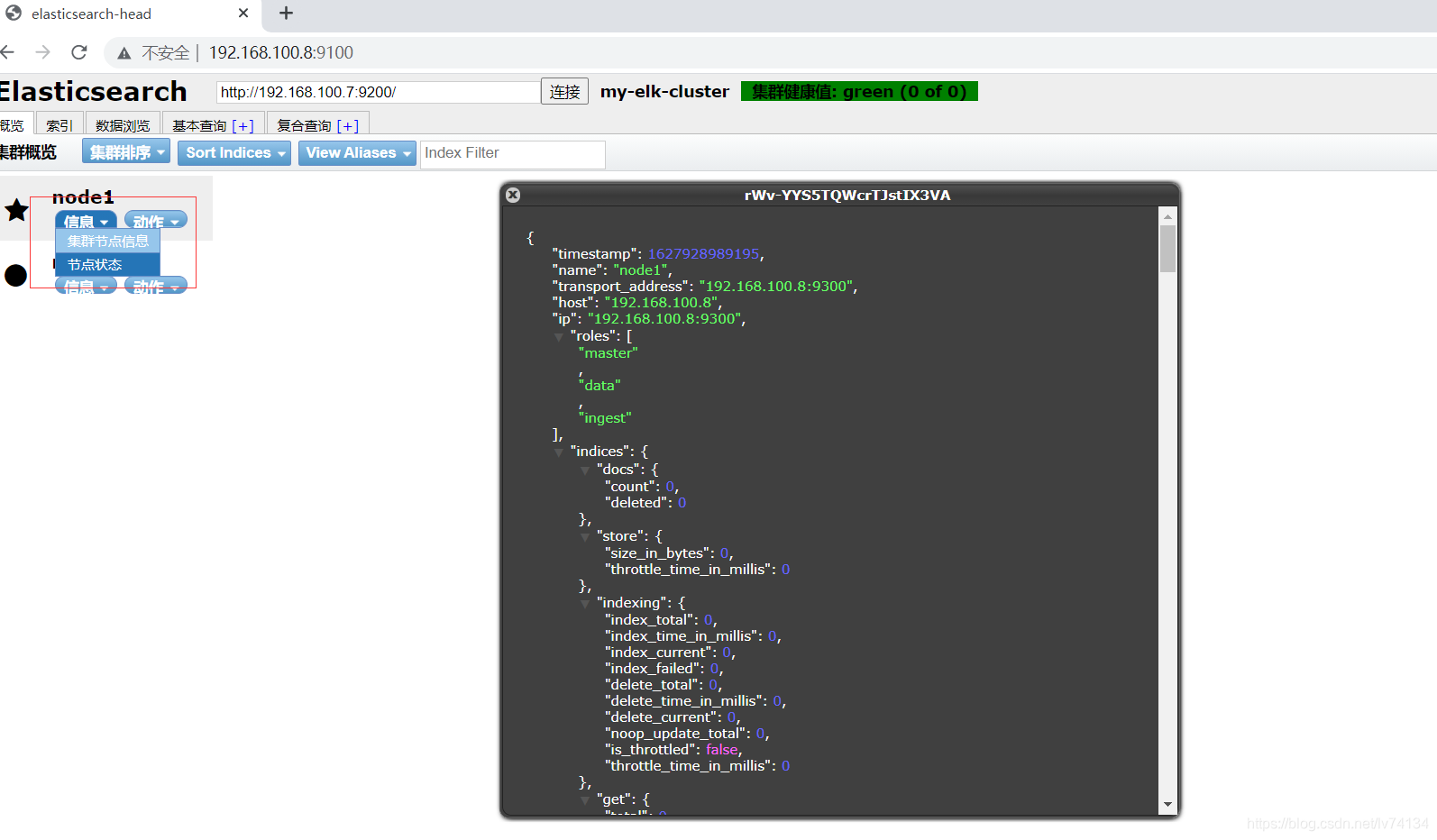Click the "size_in_bytes" line
The width and height of the screenshot is (1437, 840).
[x=669, y=553]
